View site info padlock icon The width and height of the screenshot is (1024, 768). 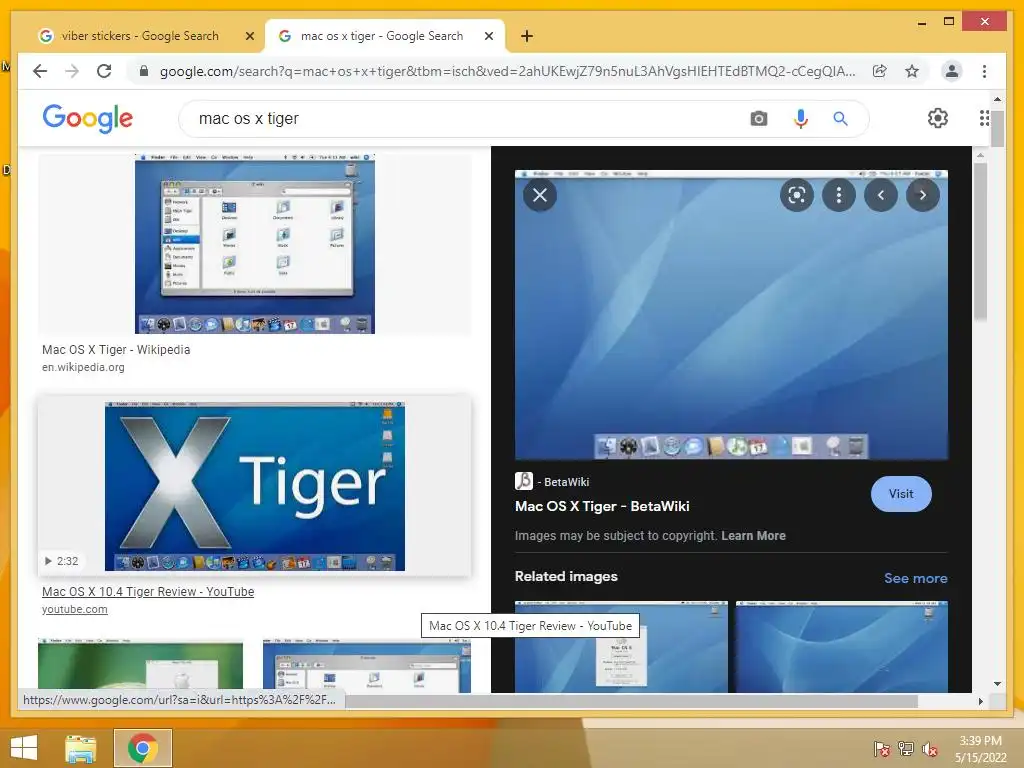pos(144,71)
